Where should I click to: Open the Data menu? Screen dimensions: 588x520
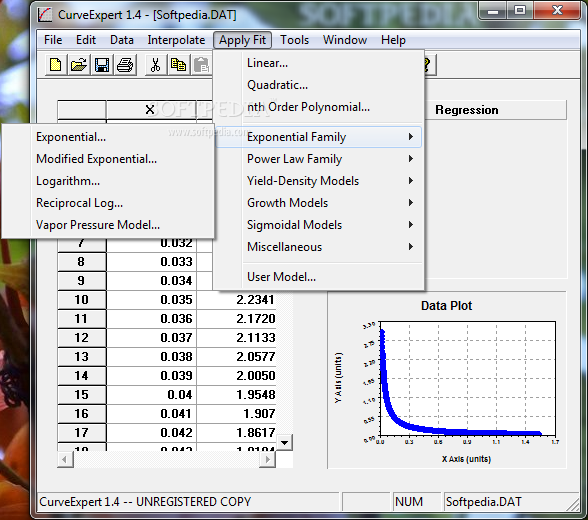click(122, 40)
